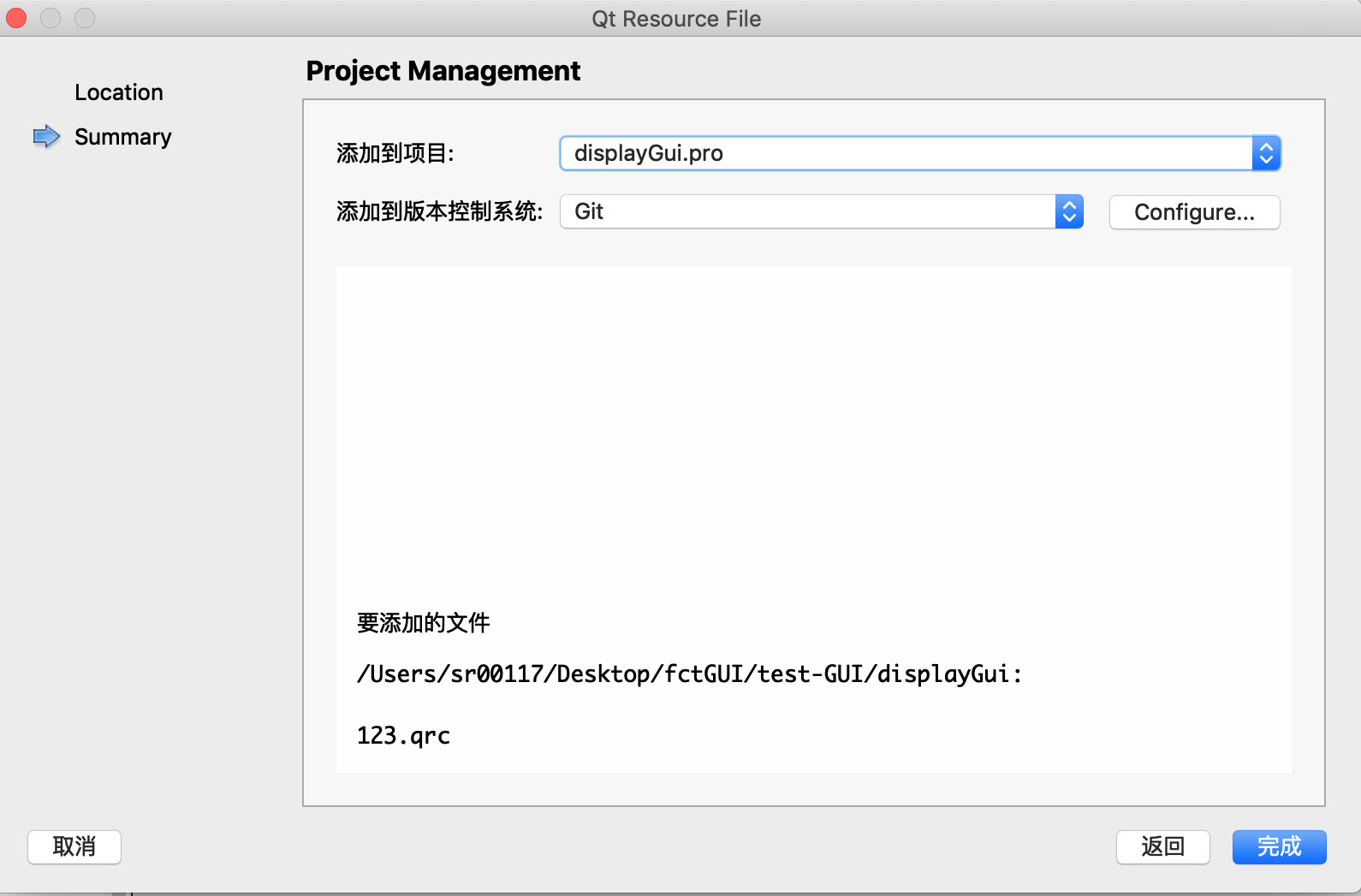Click the stepper arrows on the Git dropdown

(1069, 211)
